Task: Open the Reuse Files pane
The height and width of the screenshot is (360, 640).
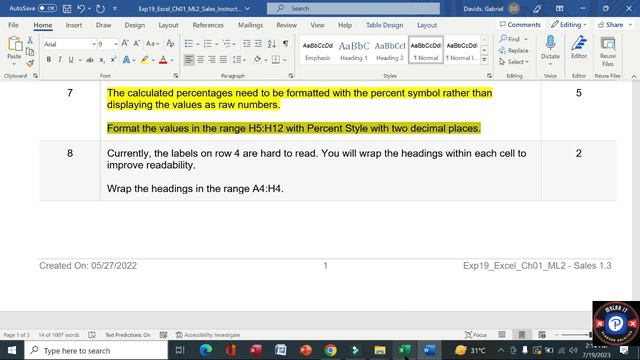Action: (608, 51)
